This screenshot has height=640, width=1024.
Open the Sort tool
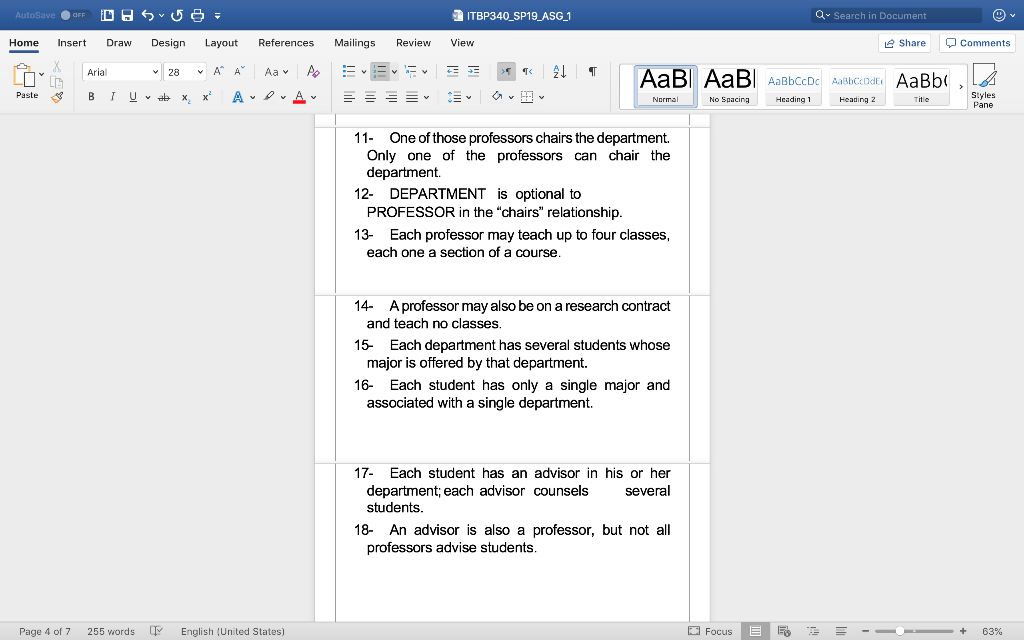[x=559, y=72]
